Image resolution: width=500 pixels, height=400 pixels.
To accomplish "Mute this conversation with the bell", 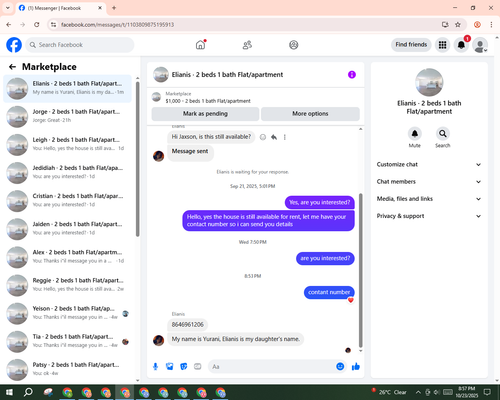I will pos(415,134).
